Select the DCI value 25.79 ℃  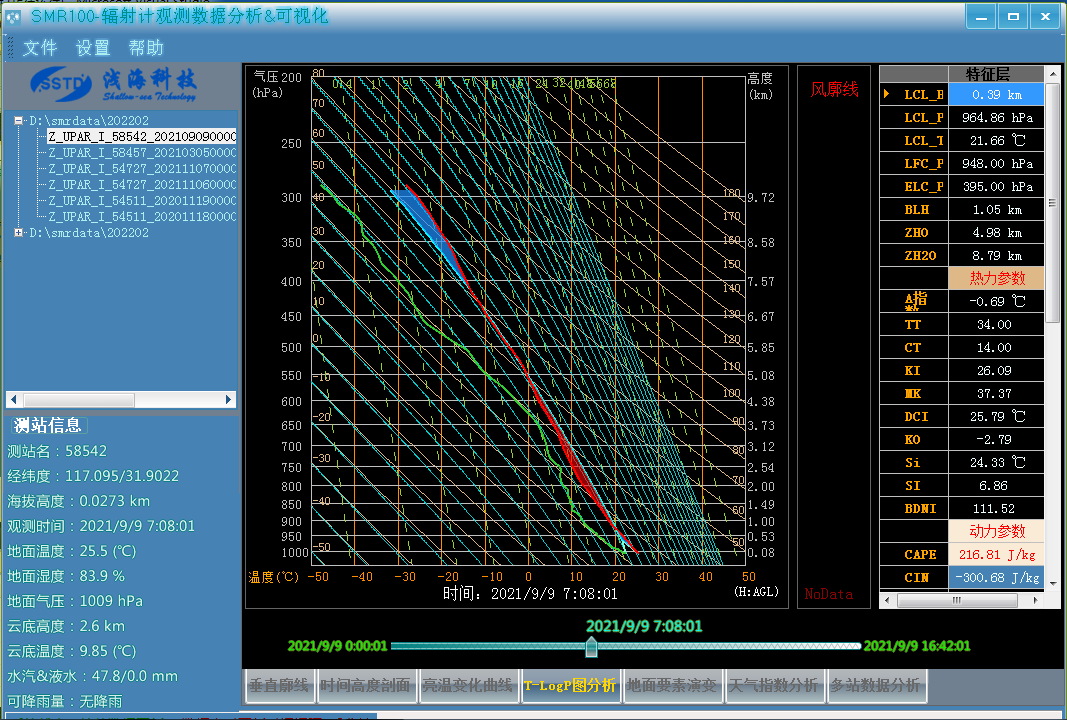pos(996,416)
